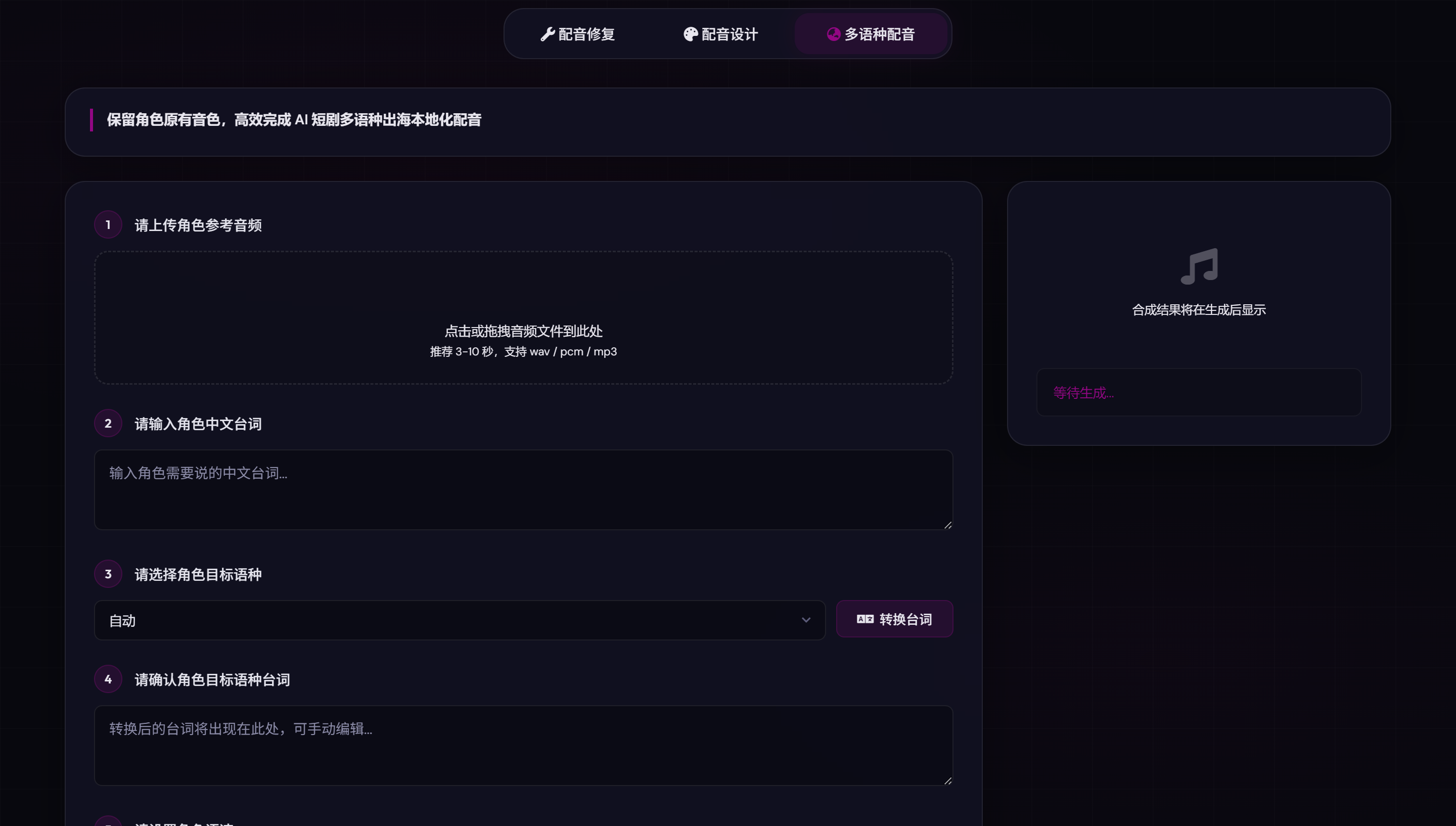Image resolution: width=1456 pixels, height=826 pixels.
Task: Select the 多语种配音 tab label
Action: [x=880, y=34]
